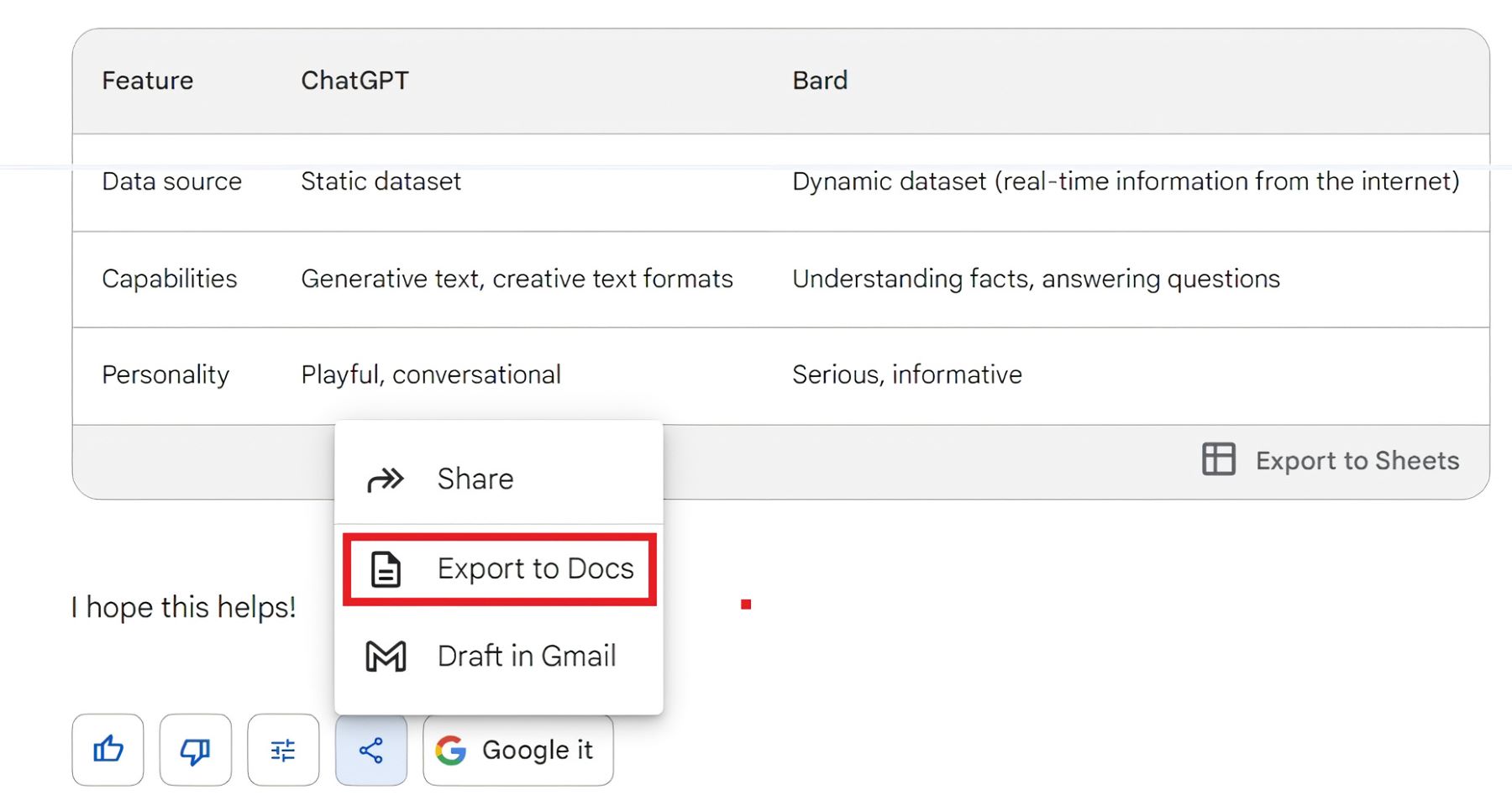Click Export to Sheets button

click(x=1331, y=460)
